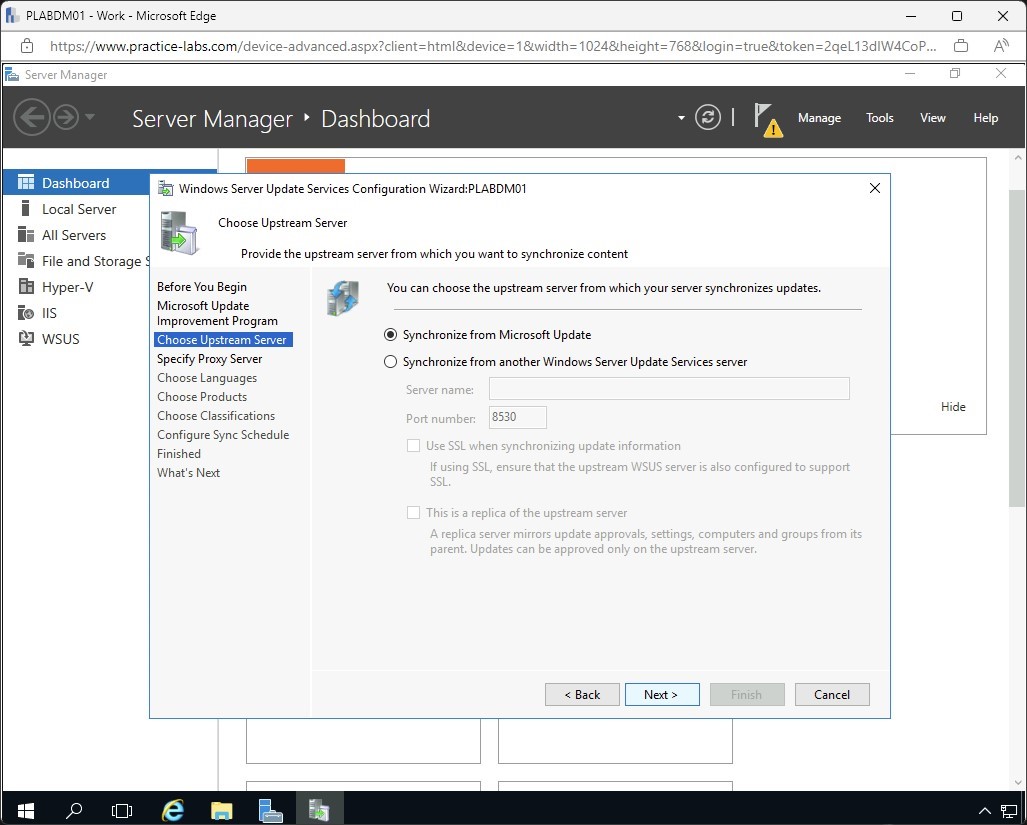This screenshot has width=1027, height=825.
Task: Expand the dropdown arrow beside refresh icon
Action: 681,118
